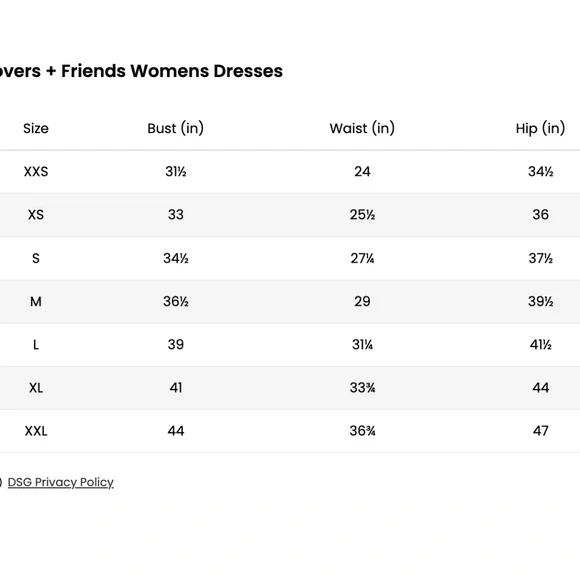
Task: Click the Waist (in) column header
Action: [362, 128]
